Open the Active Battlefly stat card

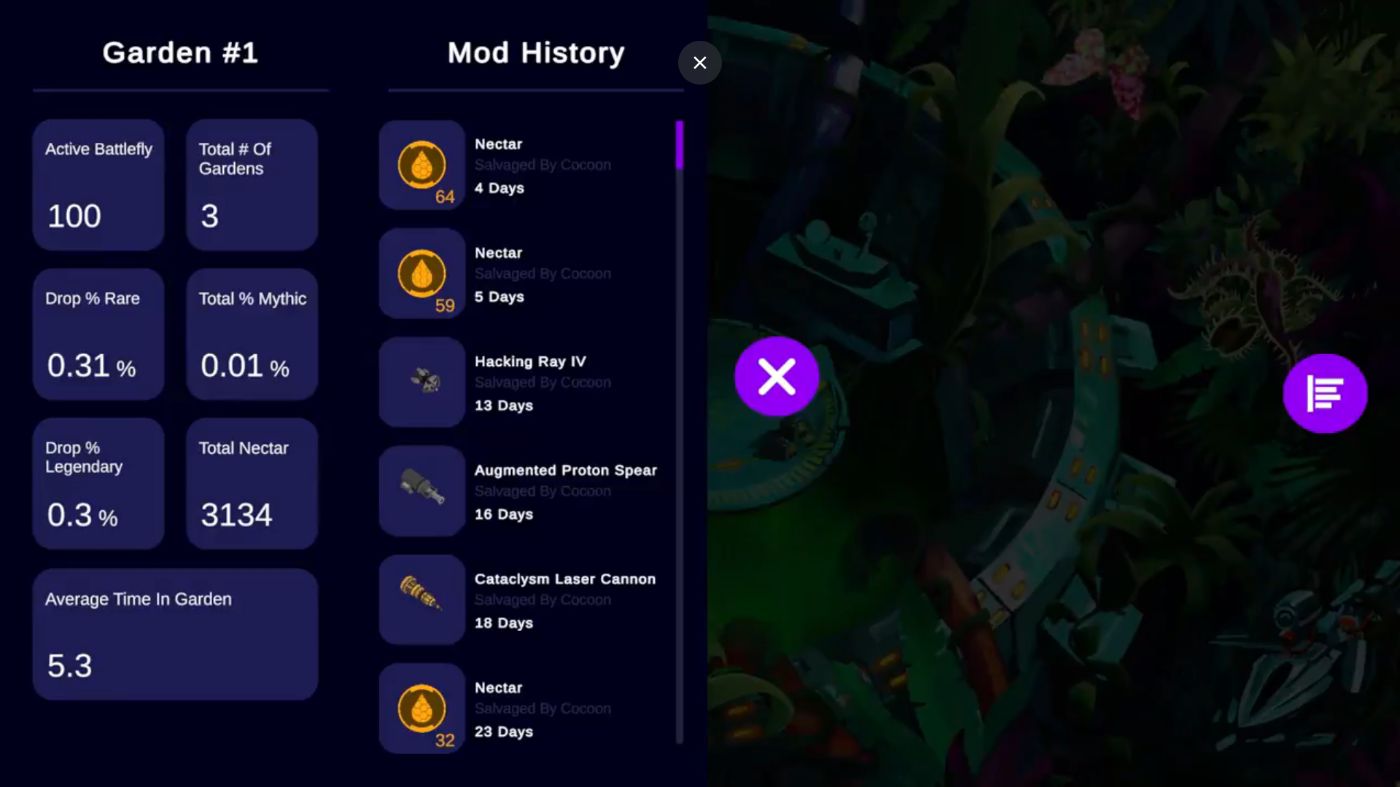pyautogui.click(x=98, y=185)
